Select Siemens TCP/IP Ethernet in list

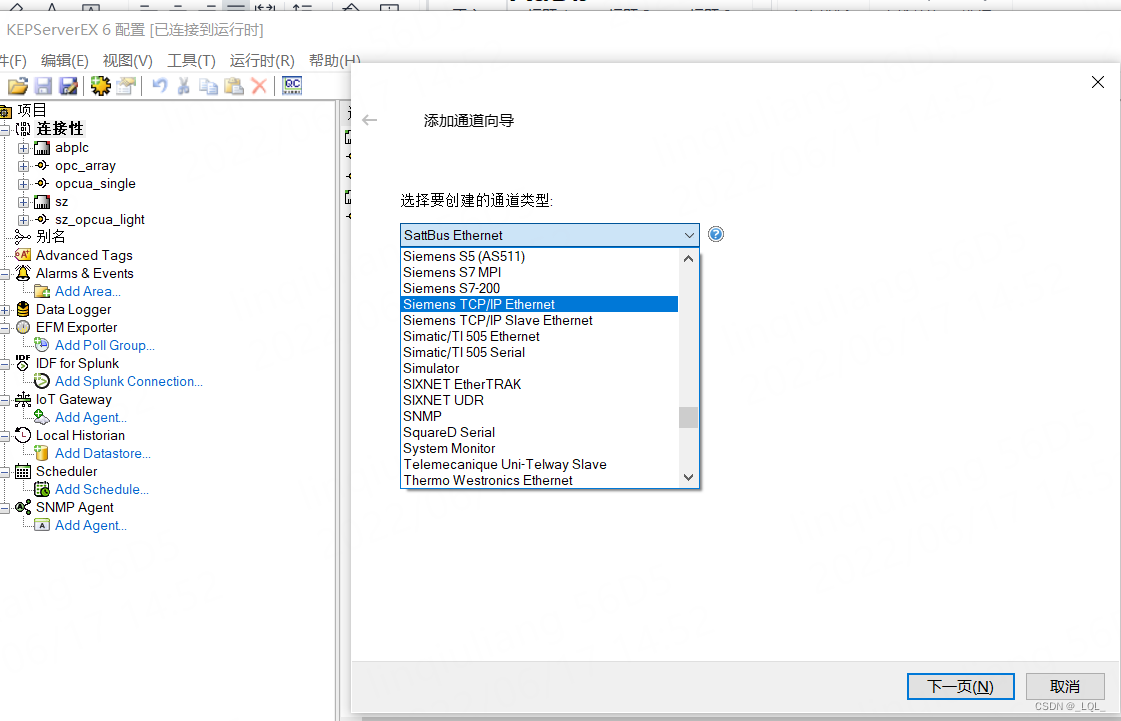(540, 305)
